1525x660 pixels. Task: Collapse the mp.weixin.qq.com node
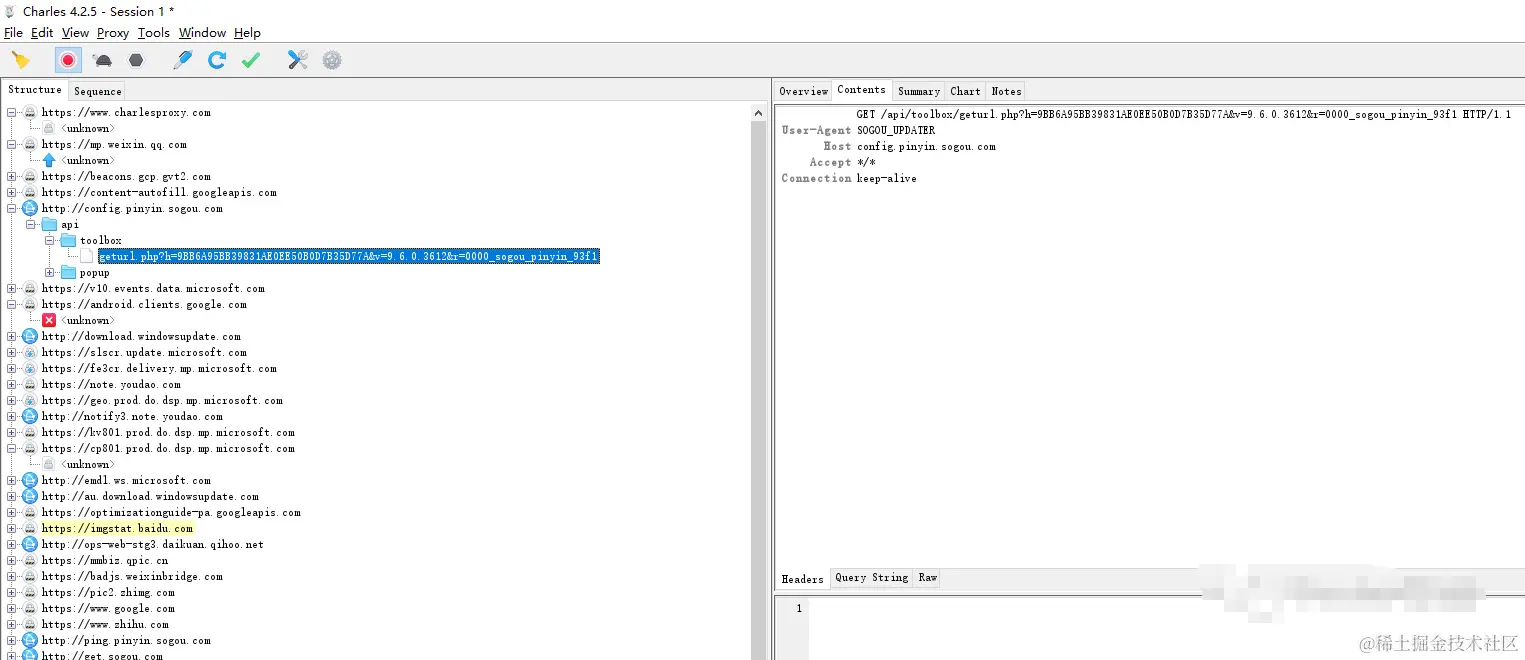[x=12, y=145]
